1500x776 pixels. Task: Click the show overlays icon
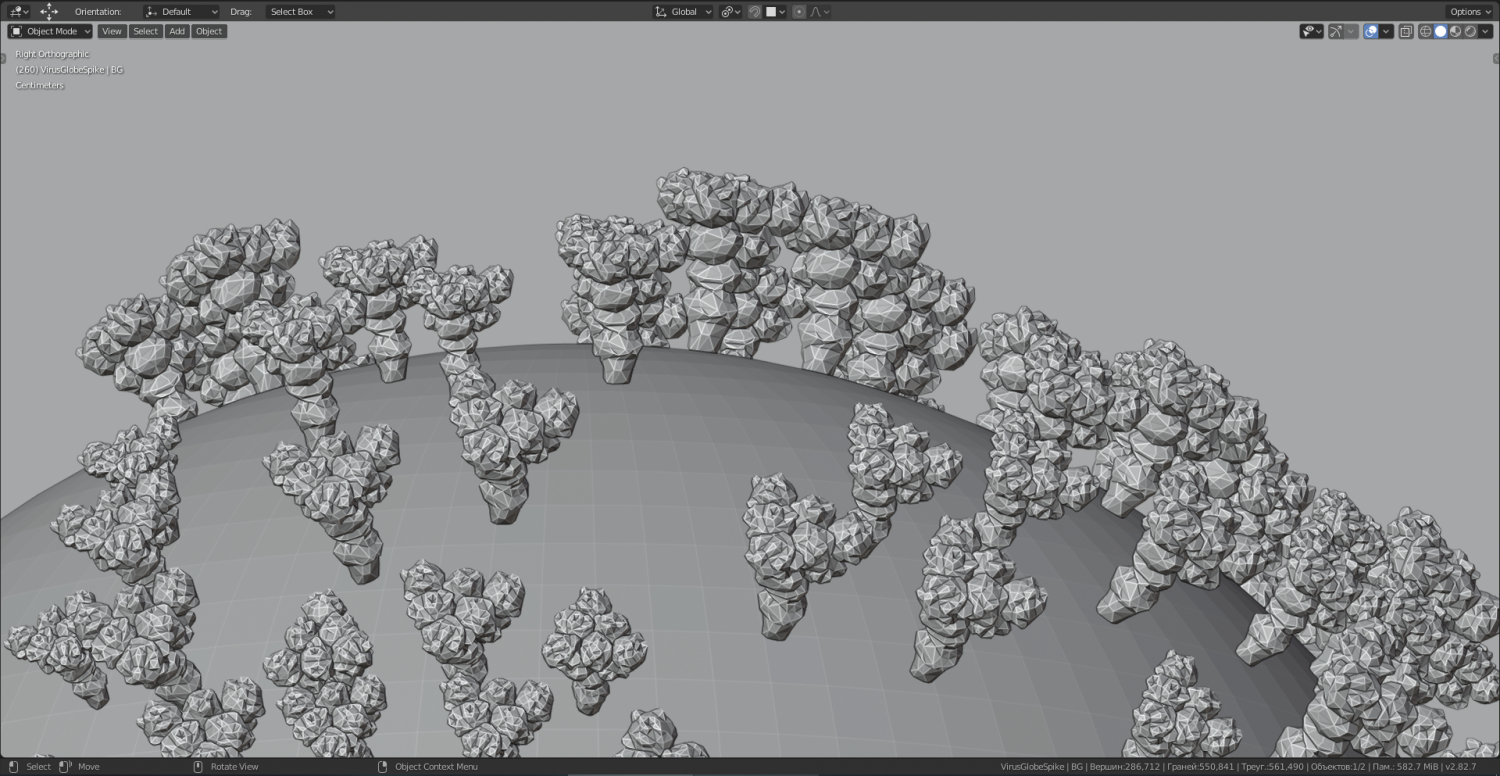(x=1371, y=31)
